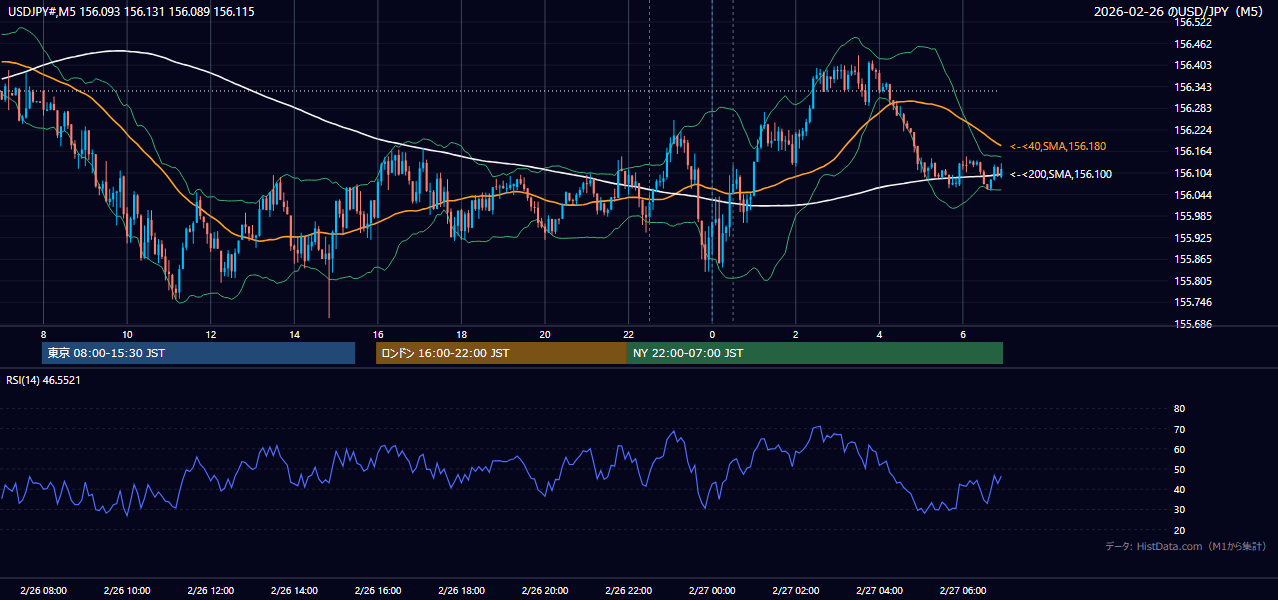1278x600 pixels.
Task: Click the RSI 60 level label
Action: 1179,449
